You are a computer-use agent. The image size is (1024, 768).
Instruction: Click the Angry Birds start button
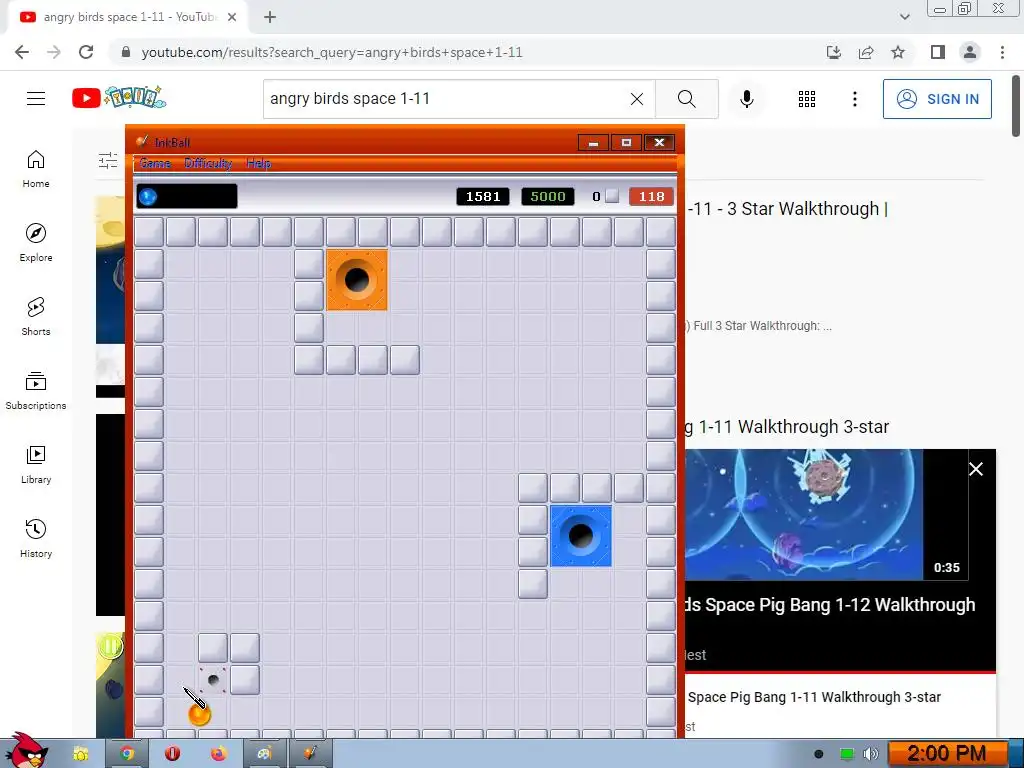(26, 751)
